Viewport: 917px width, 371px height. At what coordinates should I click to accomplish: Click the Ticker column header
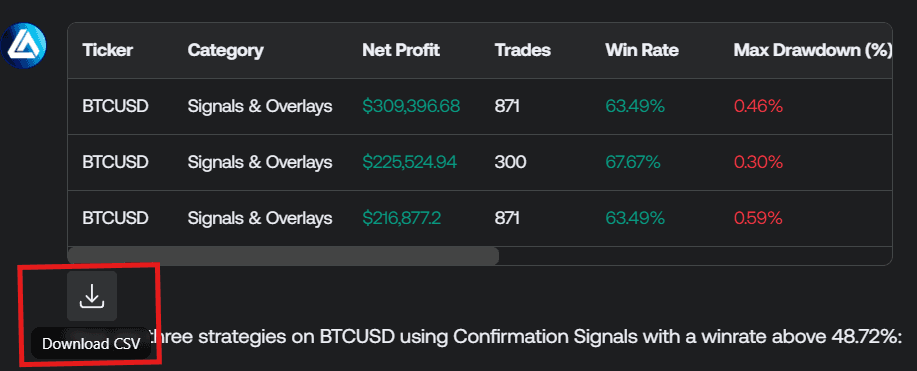[108, 50]
